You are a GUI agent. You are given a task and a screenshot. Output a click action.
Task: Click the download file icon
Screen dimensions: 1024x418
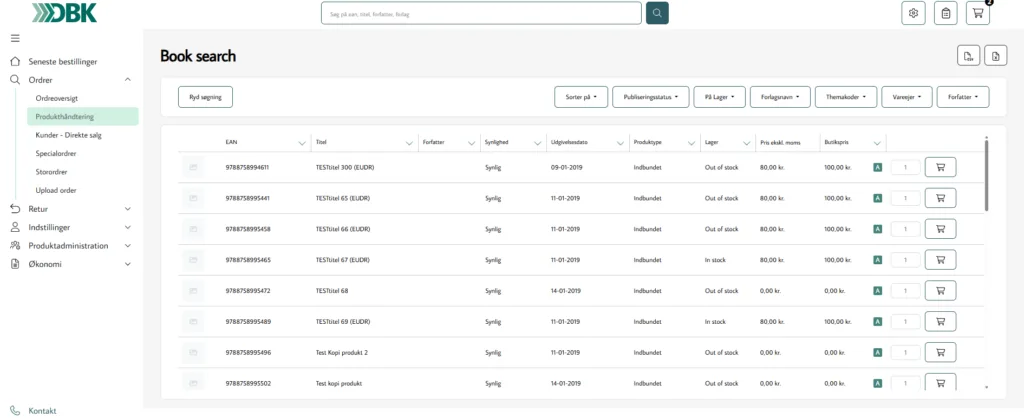996,56
